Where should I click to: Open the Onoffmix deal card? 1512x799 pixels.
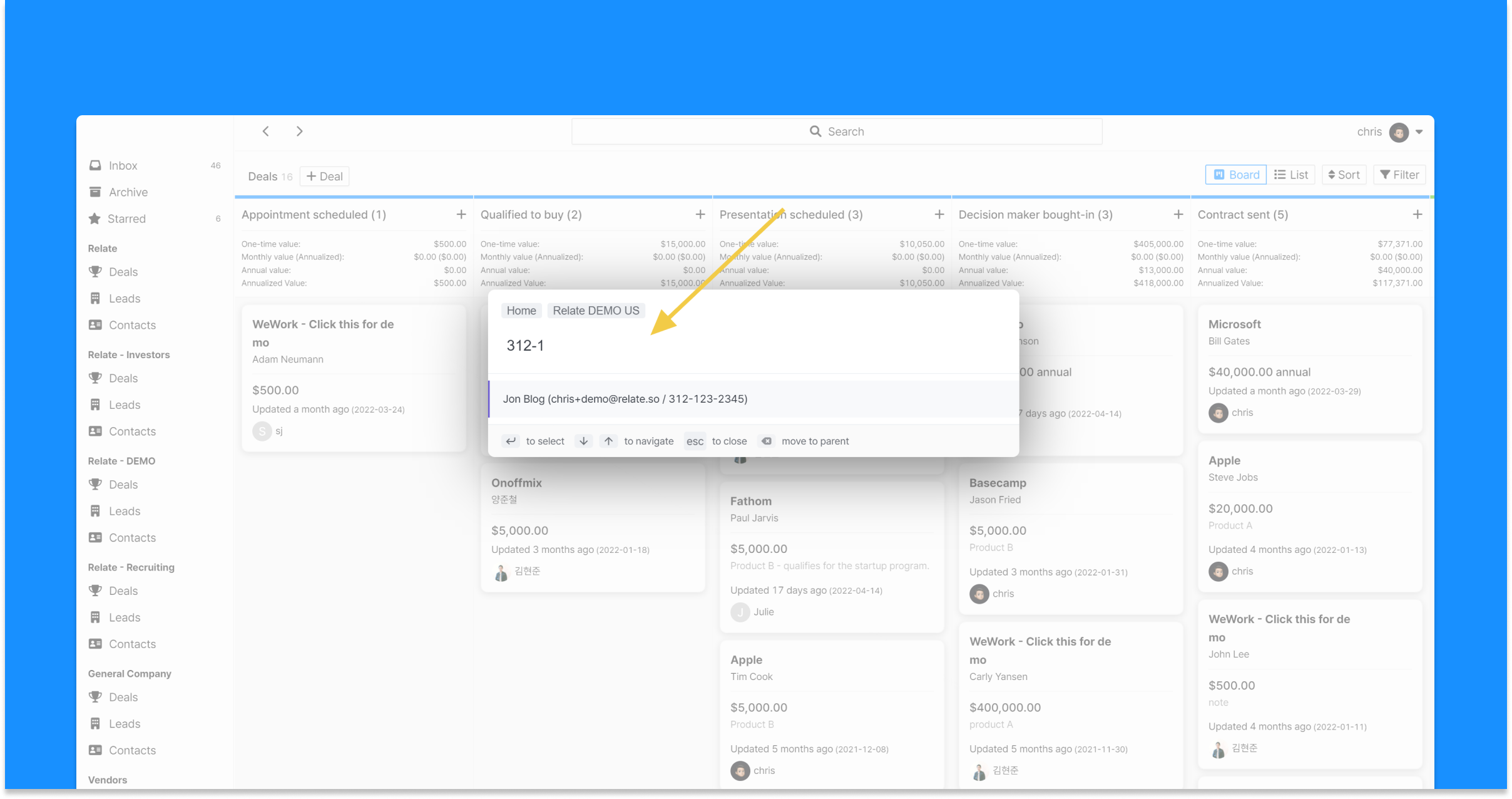pyautogui.click(x=593, y=527)
